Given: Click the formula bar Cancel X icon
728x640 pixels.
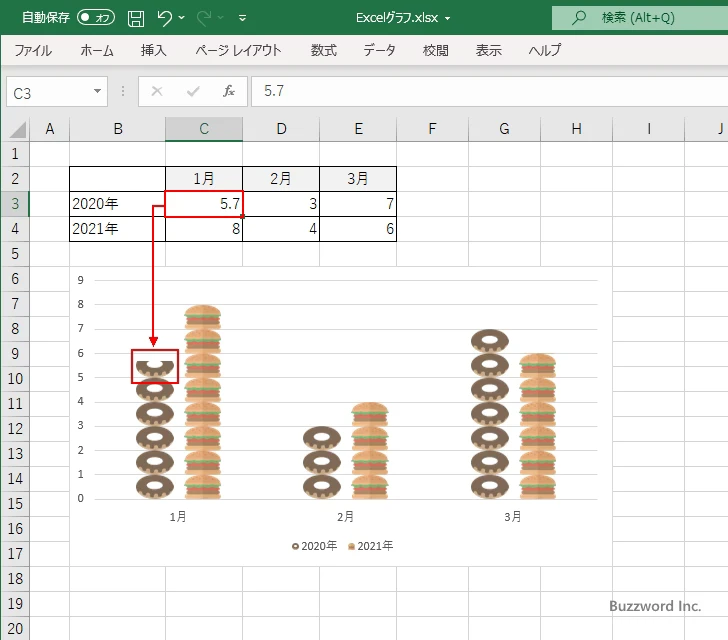Looking at the screenshot, I should pyautogui.click(x=156, y=91).
